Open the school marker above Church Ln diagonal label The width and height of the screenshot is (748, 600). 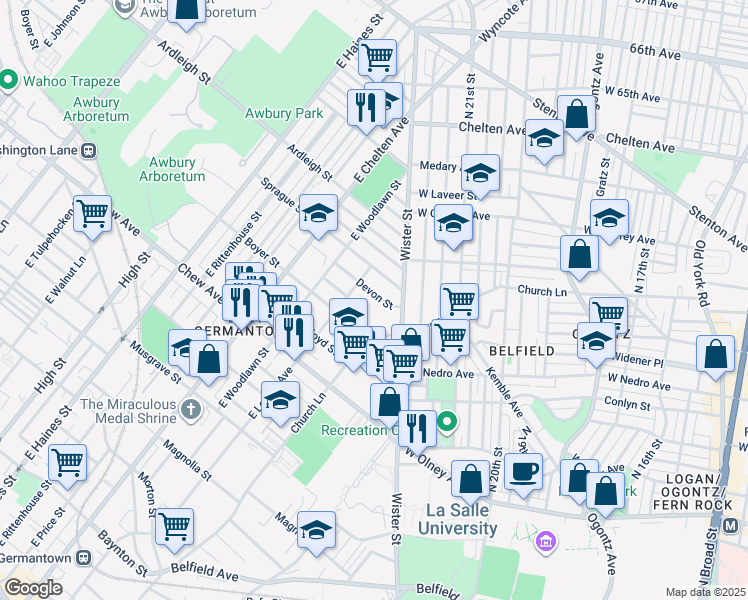(280, 401)
